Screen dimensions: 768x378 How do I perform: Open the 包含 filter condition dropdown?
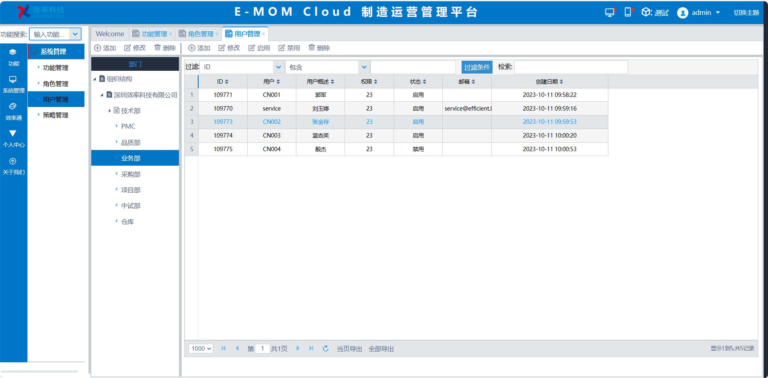364,67
